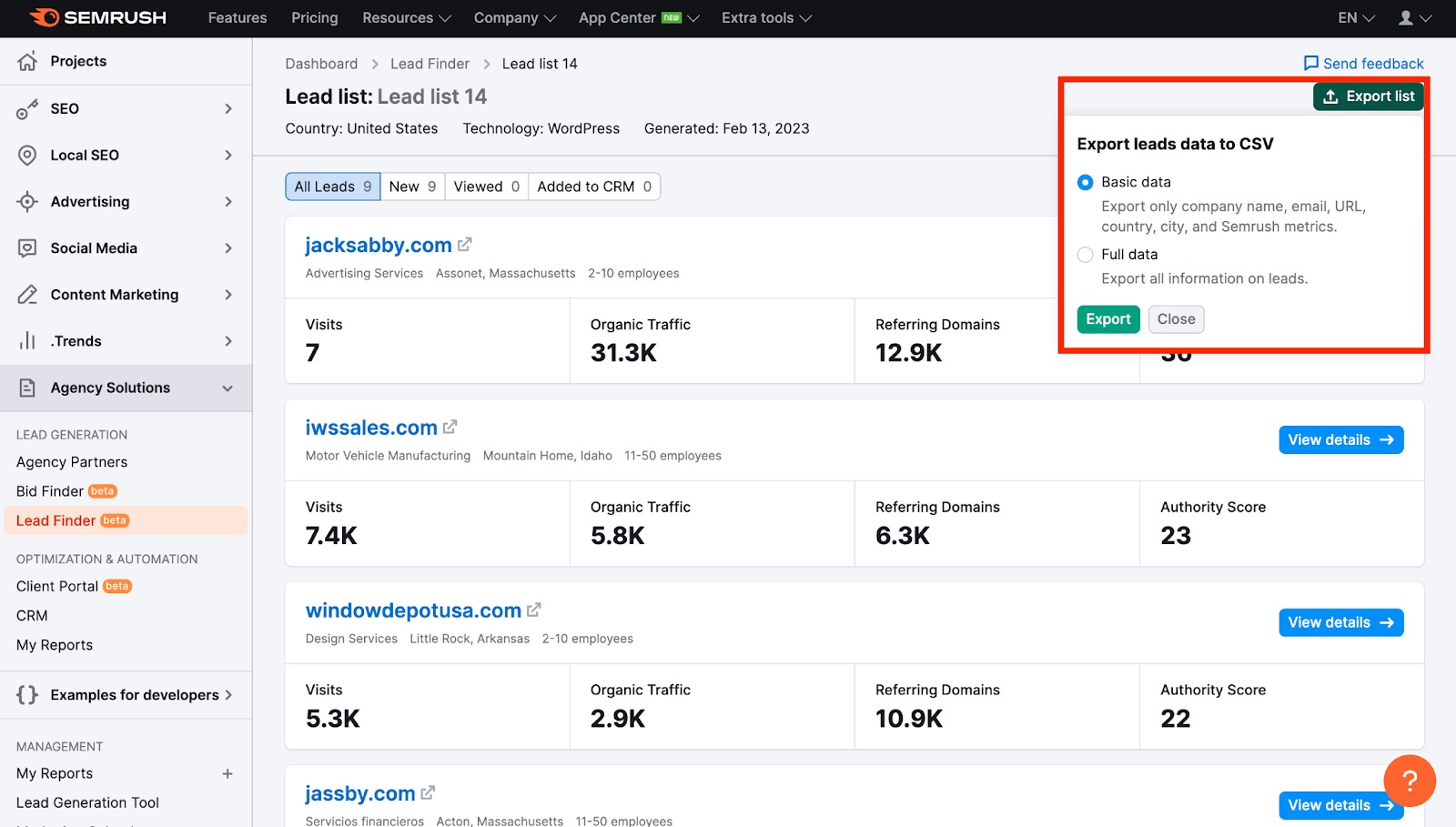Click the Send feedback chat icon
This screenshot has width=1456, height=827.
pos(1311,63)
